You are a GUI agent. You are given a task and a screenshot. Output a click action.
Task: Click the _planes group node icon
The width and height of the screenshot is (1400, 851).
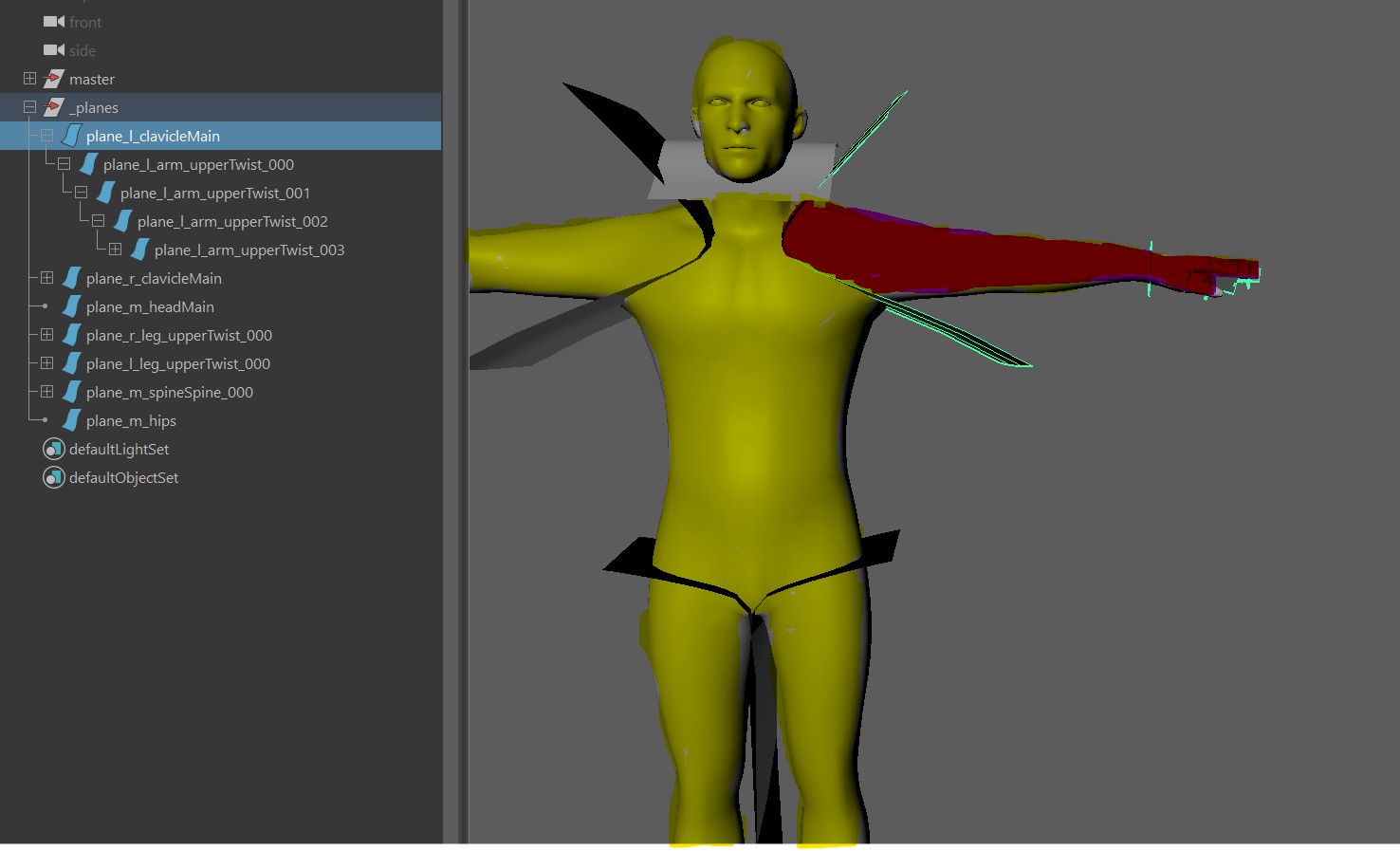pyautogui.click(x=54, y=108)
